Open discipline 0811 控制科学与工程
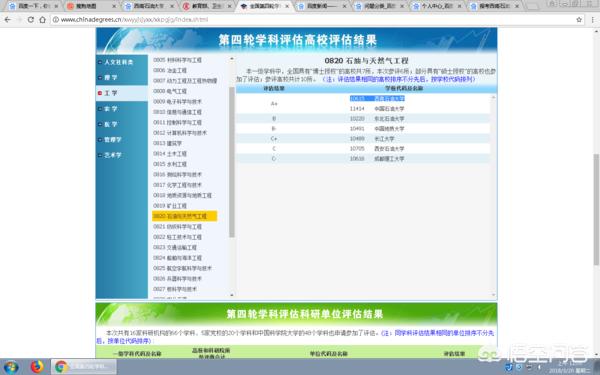Image resolution: width=600 pixels, height=375 pixels. (x=177, y=122)
